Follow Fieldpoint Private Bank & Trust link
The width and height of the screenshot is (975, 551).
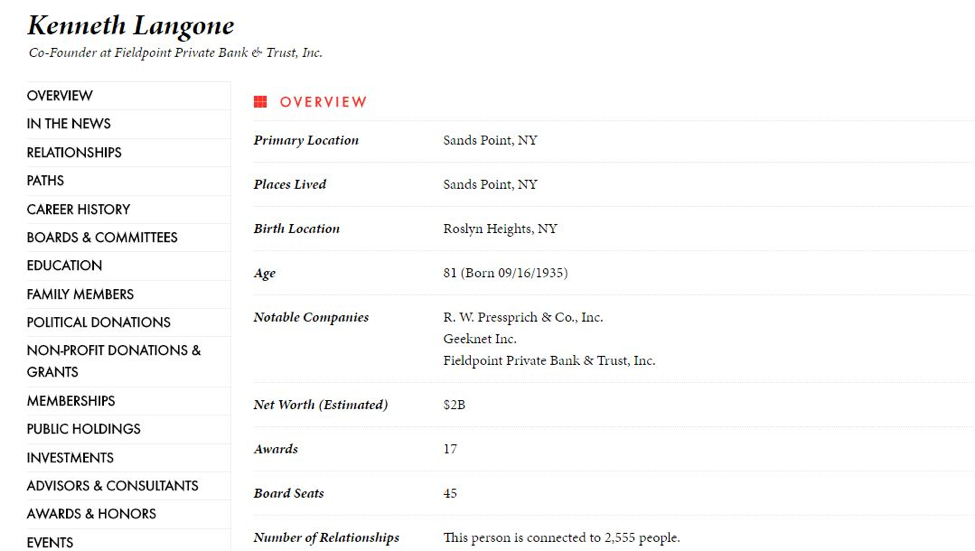click(x=549, y=361)
